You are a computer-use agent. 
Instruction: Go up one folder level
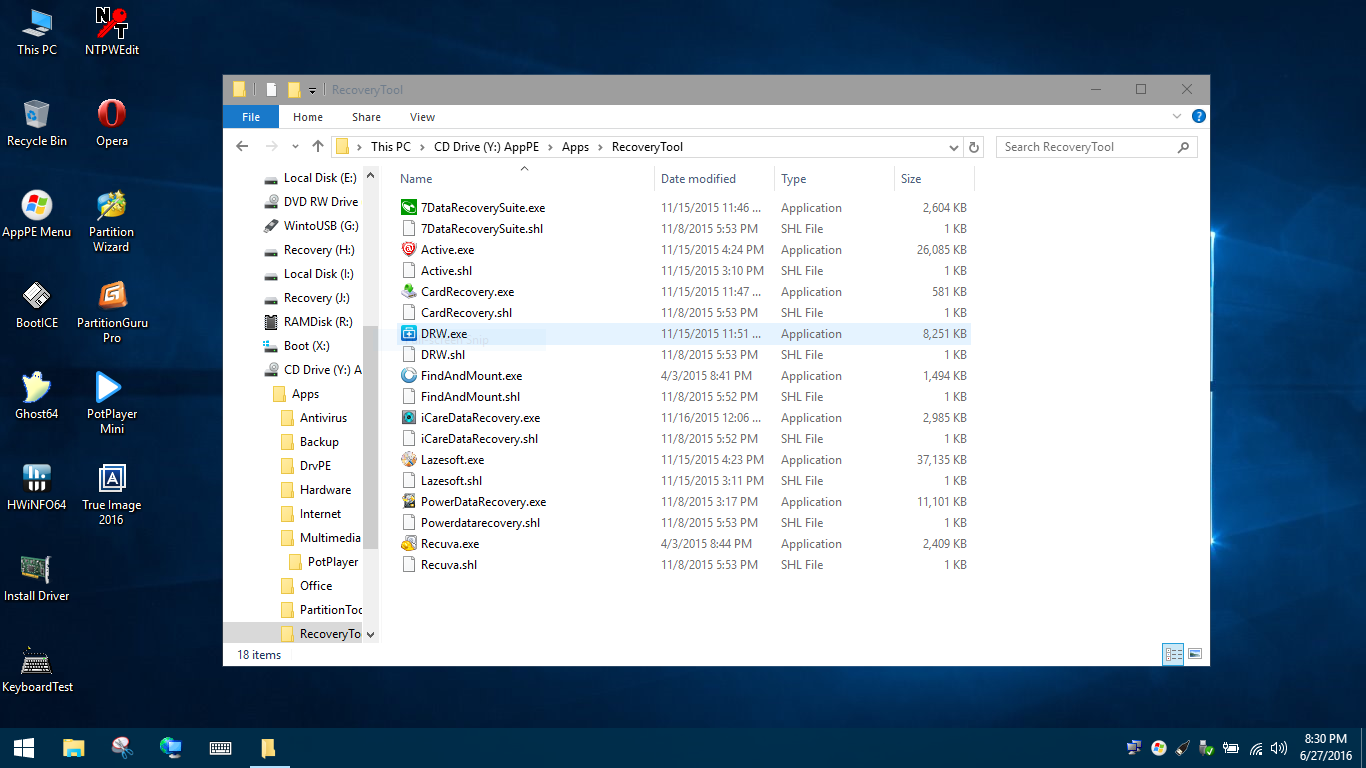click(318, 147)
